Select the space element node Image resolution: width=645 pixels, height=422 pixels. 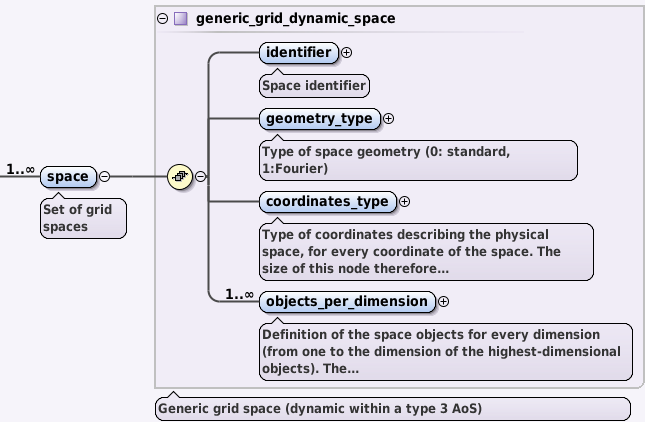pos(68,177)
